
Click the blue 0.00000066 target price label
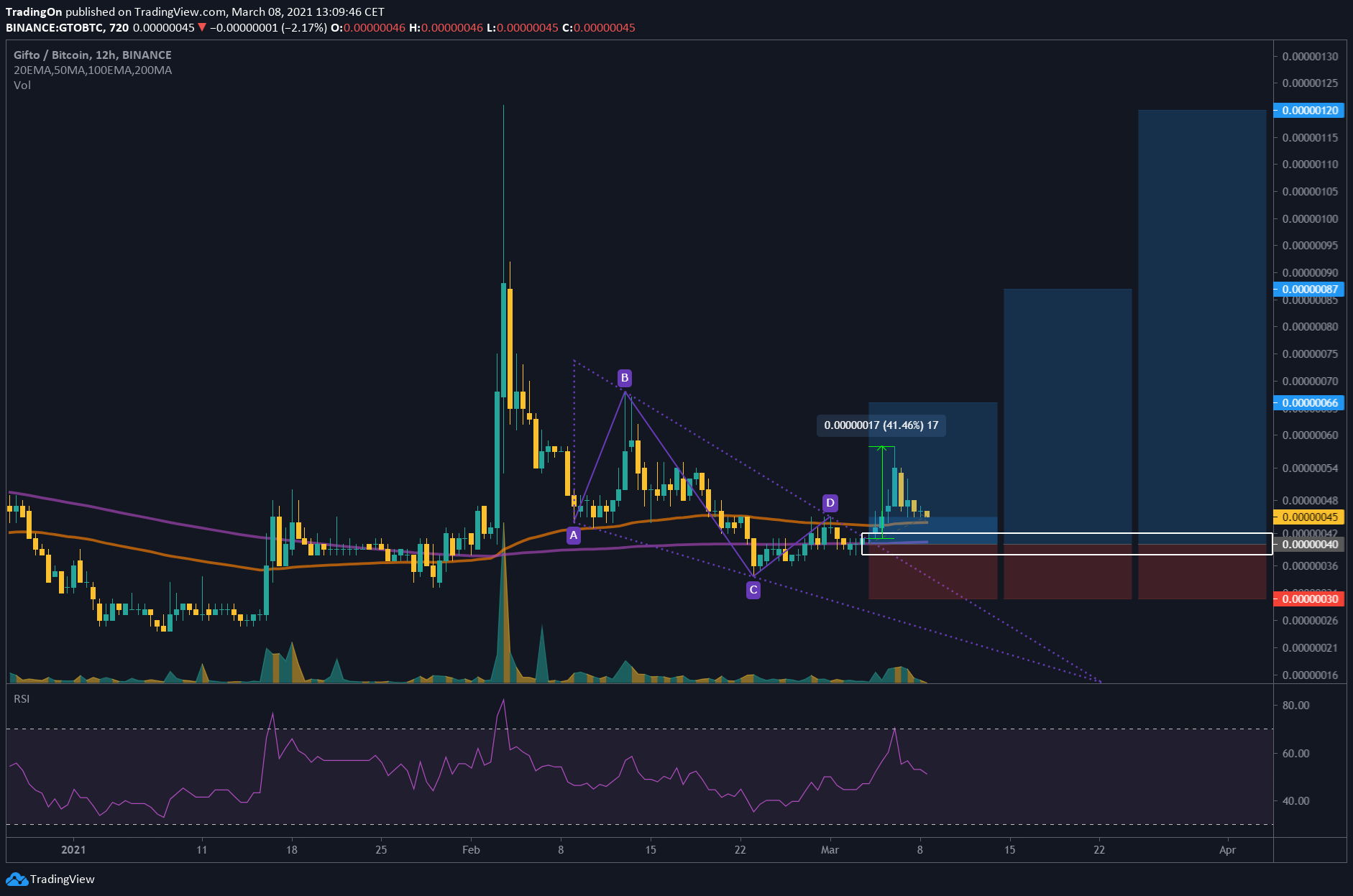(1309, 402)
